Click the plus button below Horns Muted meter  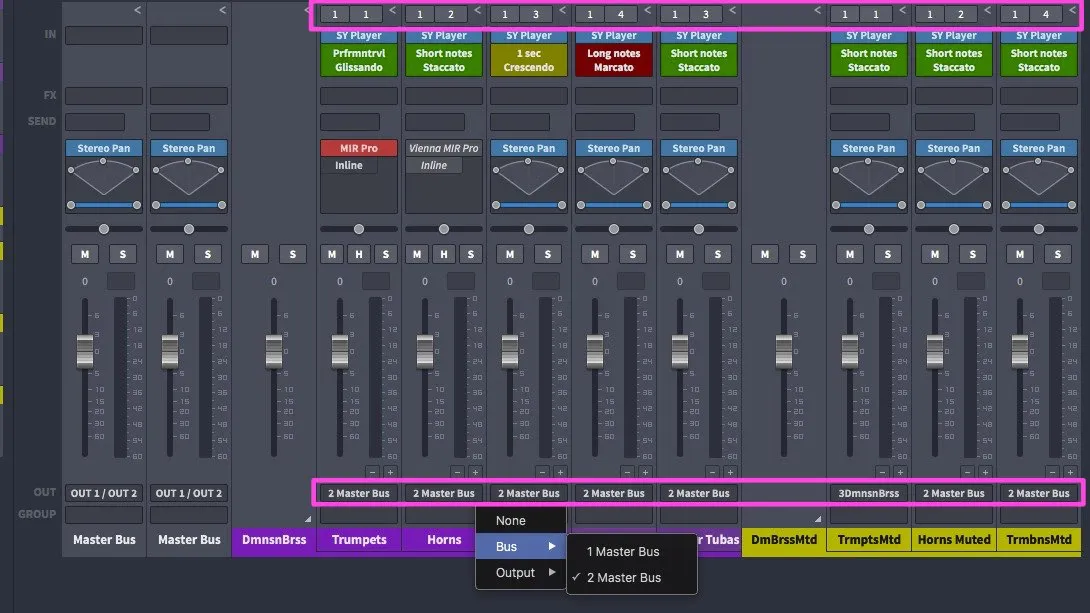point(984,472)
